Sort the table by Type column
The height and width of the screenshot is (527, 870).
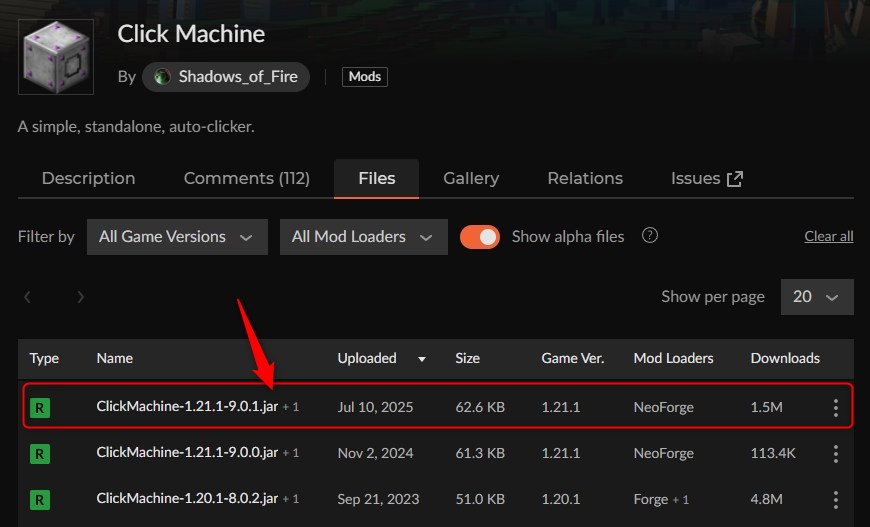(x=44, y=358)
